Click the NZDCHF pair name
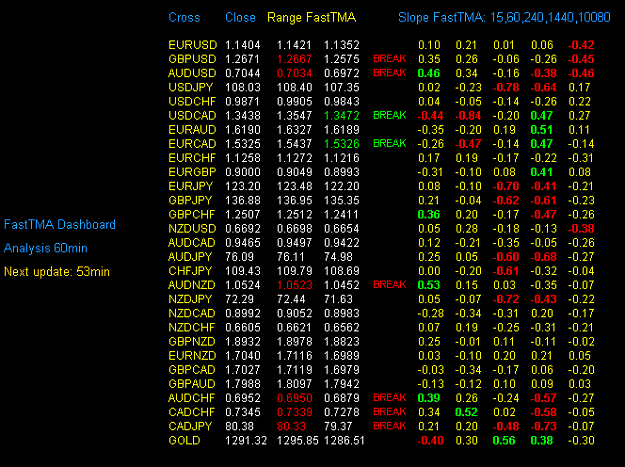This screenshot has width=625, height=467. [x=192, y=328]
